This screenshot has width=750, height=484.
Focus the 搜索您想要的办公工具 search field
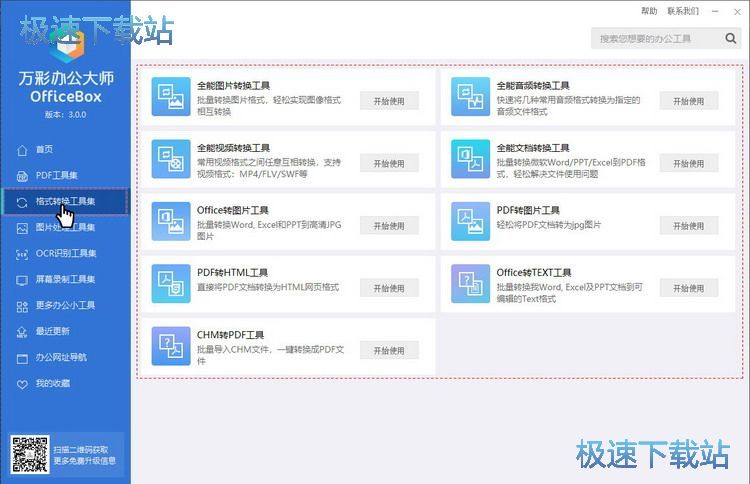pyautogui.click(x=655, y=39)
